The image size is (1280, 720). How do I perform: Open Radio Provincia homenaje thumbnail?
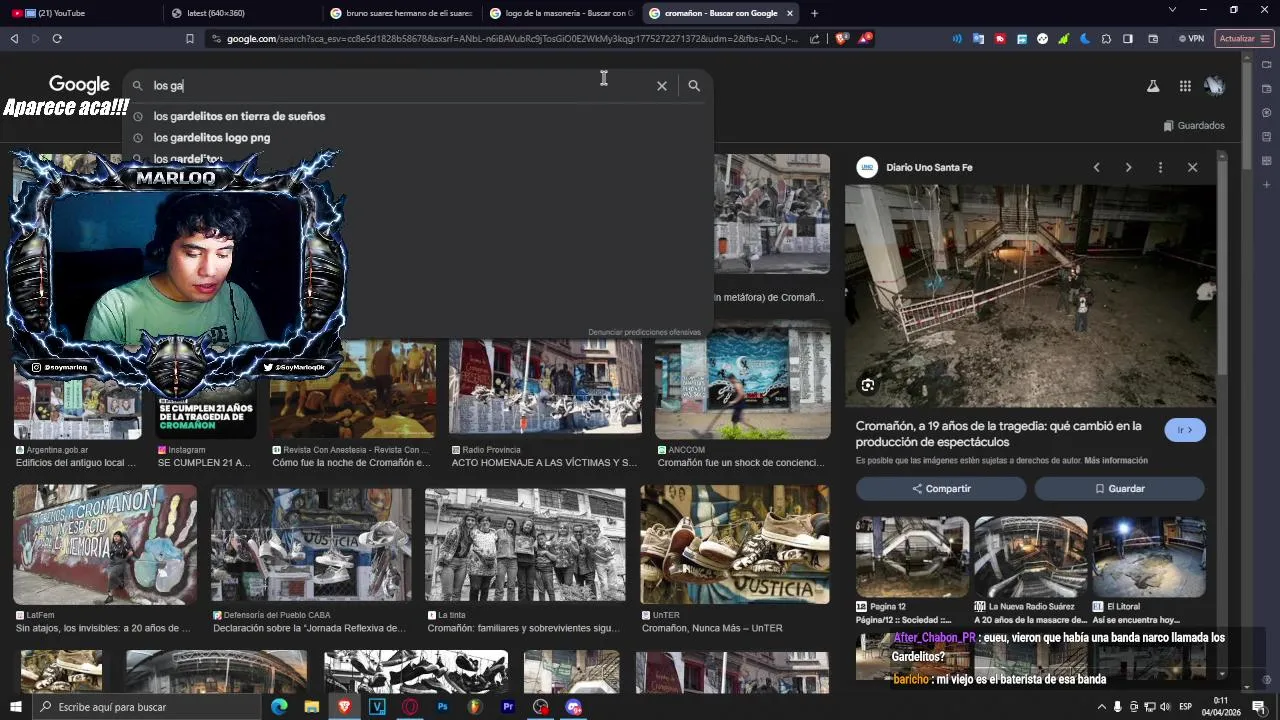tap(545, 386)
